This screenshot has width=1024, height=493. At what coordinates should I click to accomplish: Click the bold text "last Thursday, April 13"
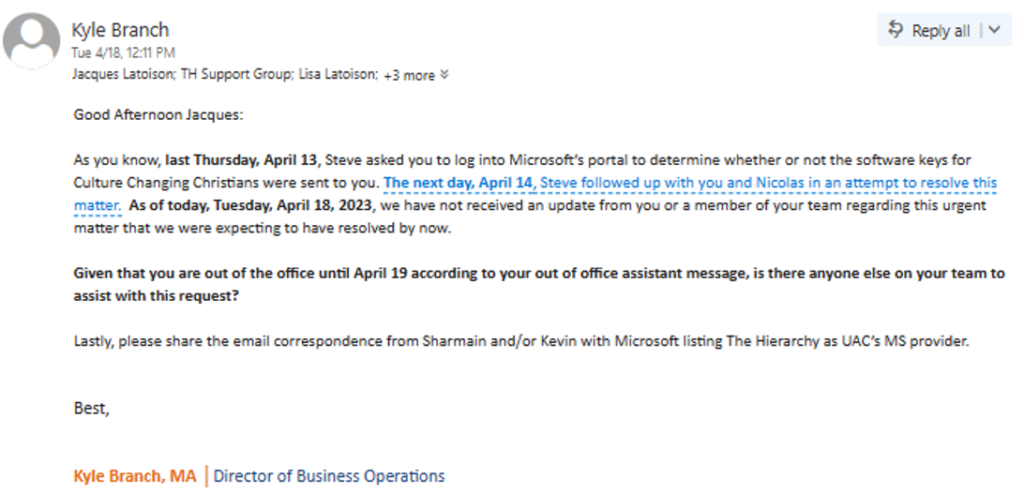click(x=242, y=161)
